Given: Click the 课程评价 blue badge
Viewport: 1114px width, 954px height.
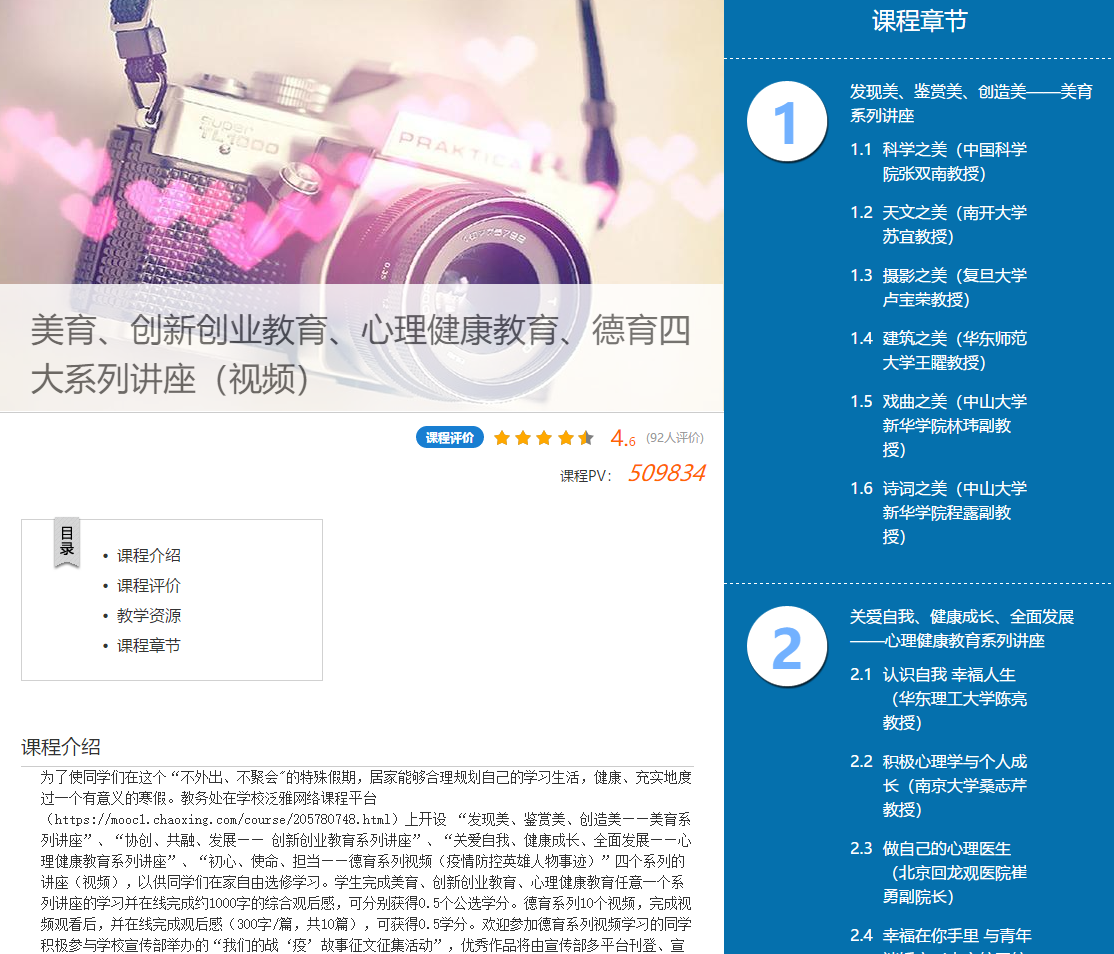Looking at the screenshot, I should [x=450, y=438].
